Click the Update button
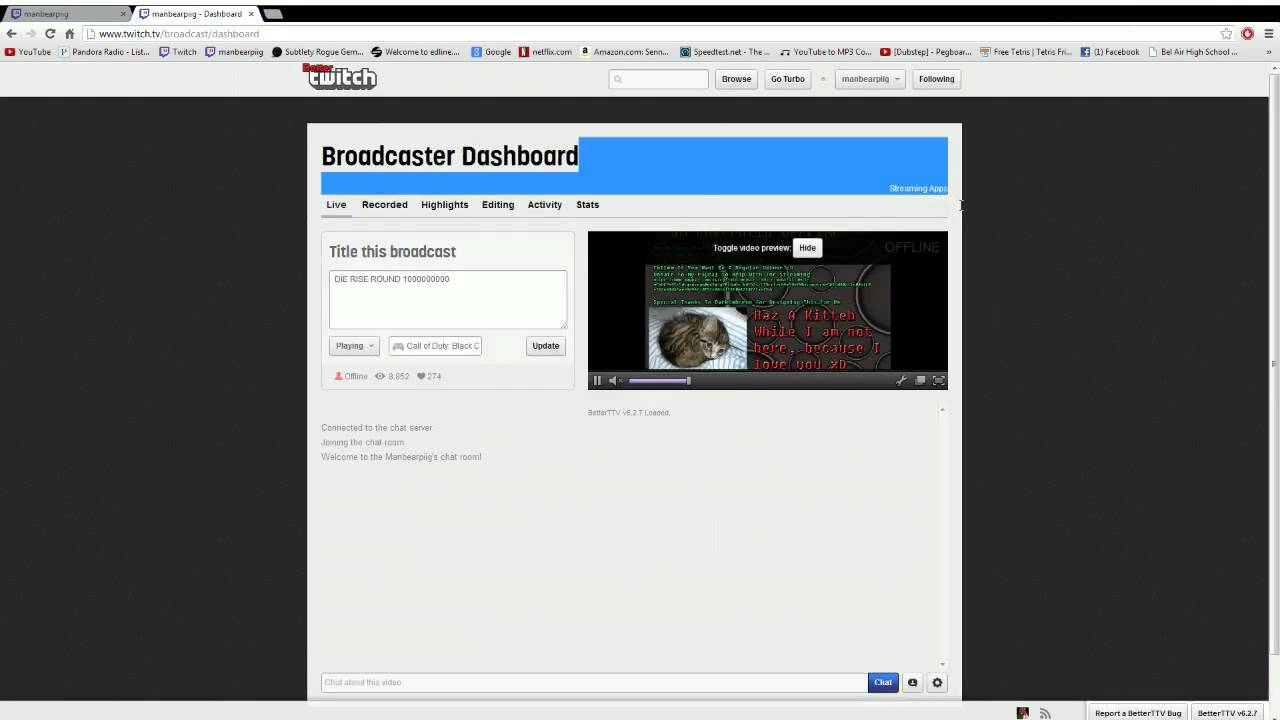This screenshot has height=720, width=1280. point(546,346)
